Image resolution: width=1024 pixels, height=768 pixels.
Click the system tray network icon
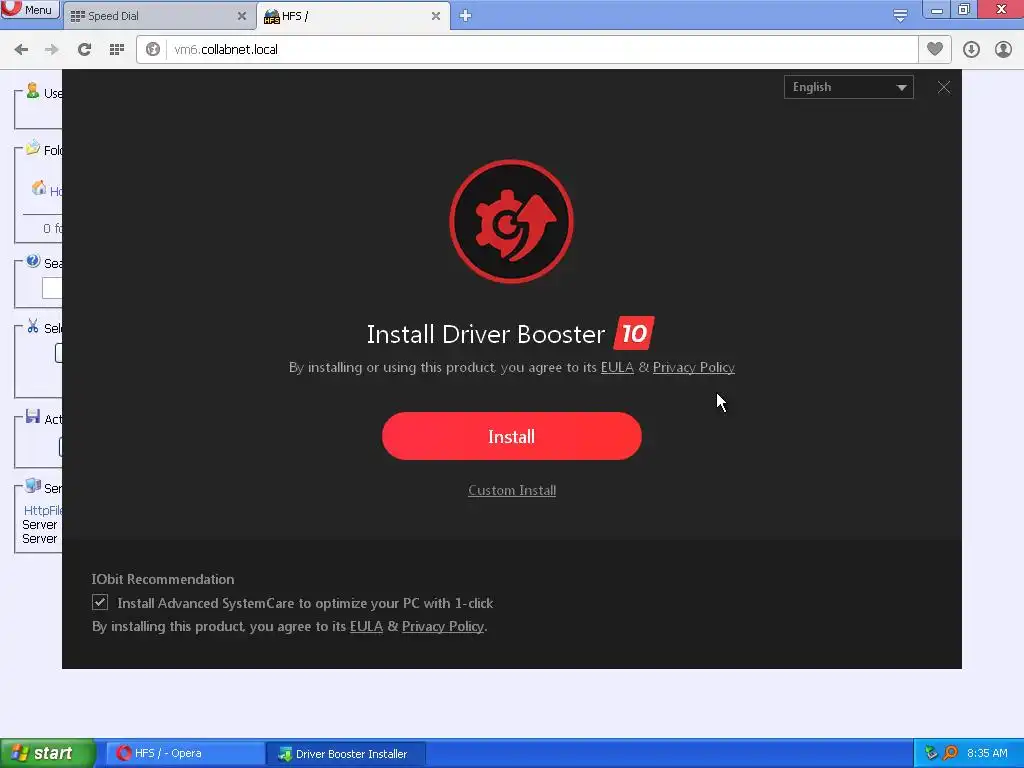tap(932, 753)
